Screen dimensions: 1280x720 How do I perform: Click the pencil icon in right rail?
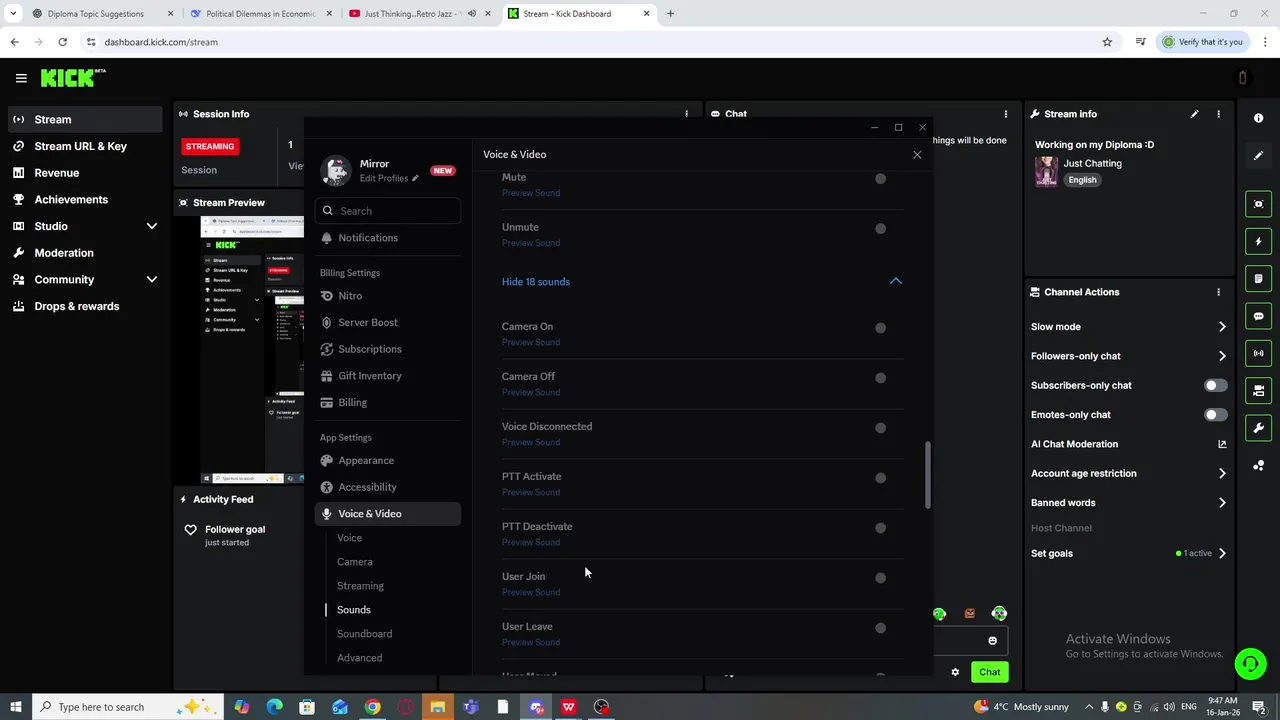click(1258, 155)
